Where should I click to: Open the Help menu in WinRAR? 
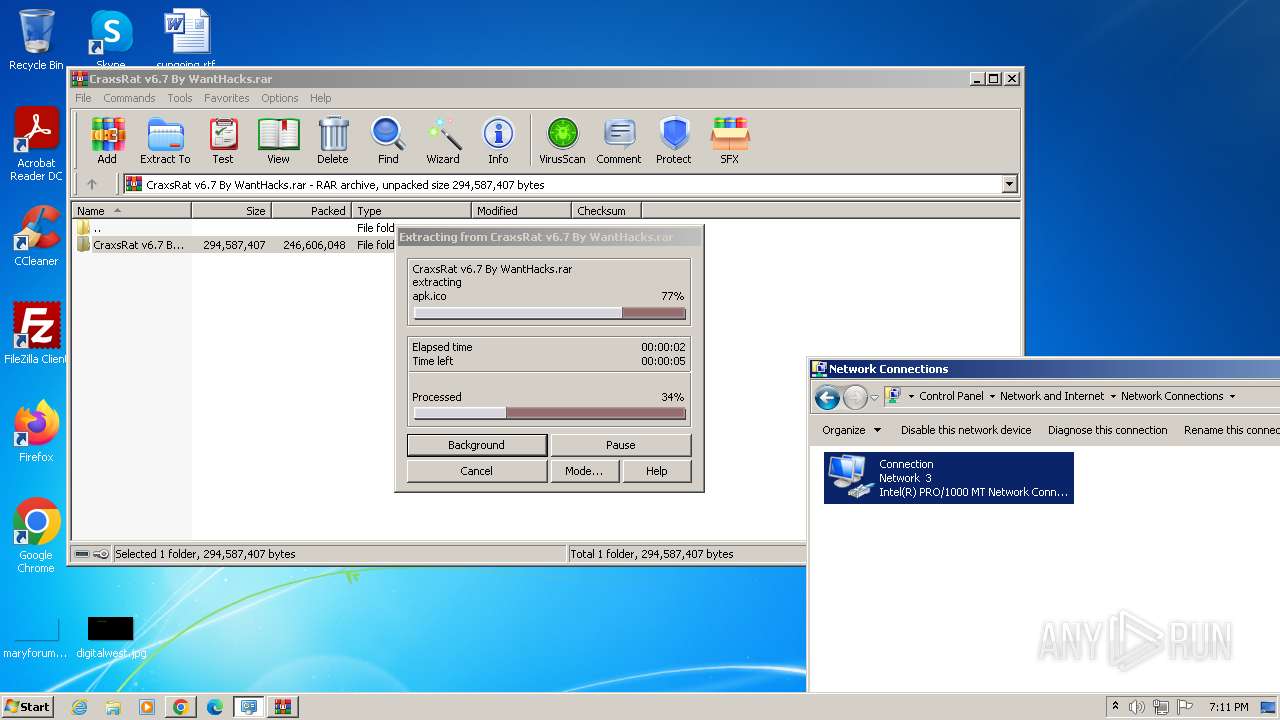coord(320,98)
